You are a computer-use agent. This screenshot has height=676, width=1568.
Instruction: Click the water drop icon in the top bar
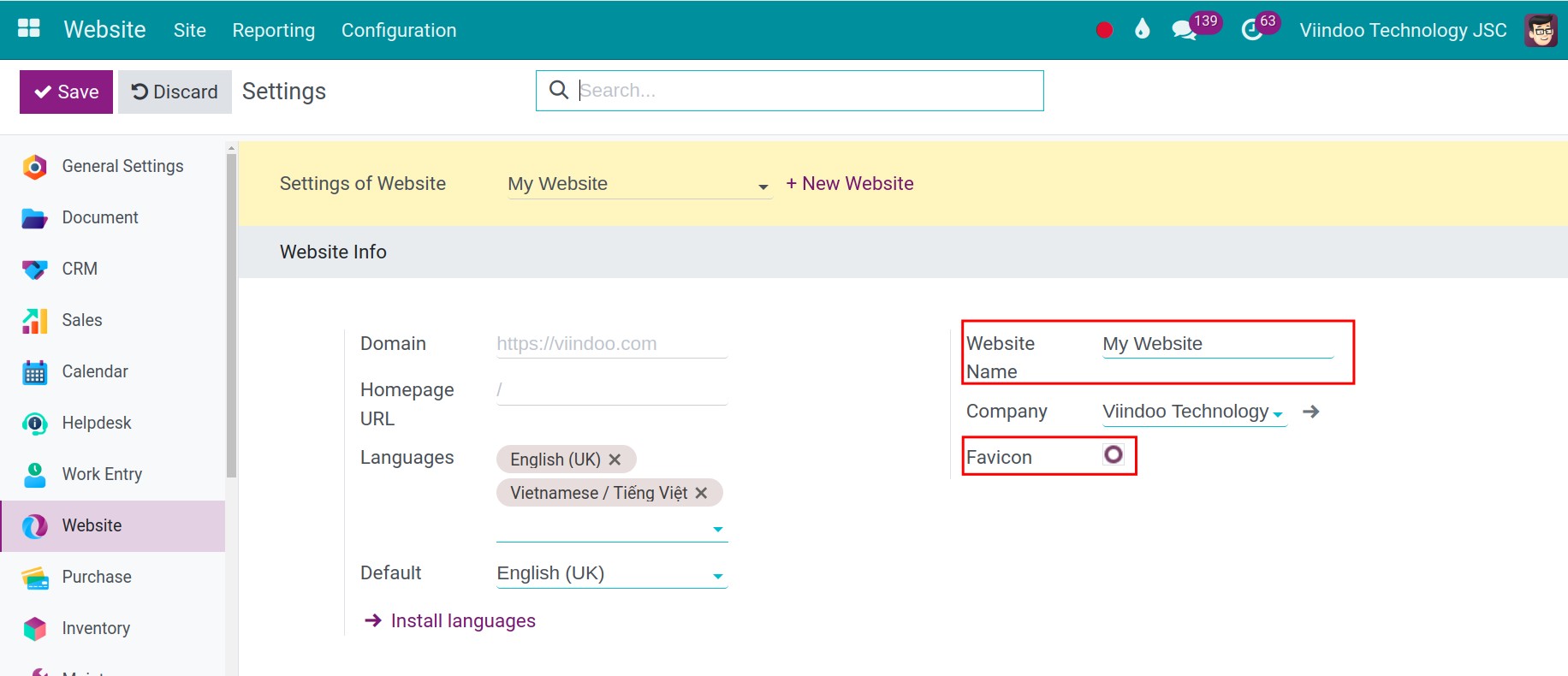(x=1142, y=29)
